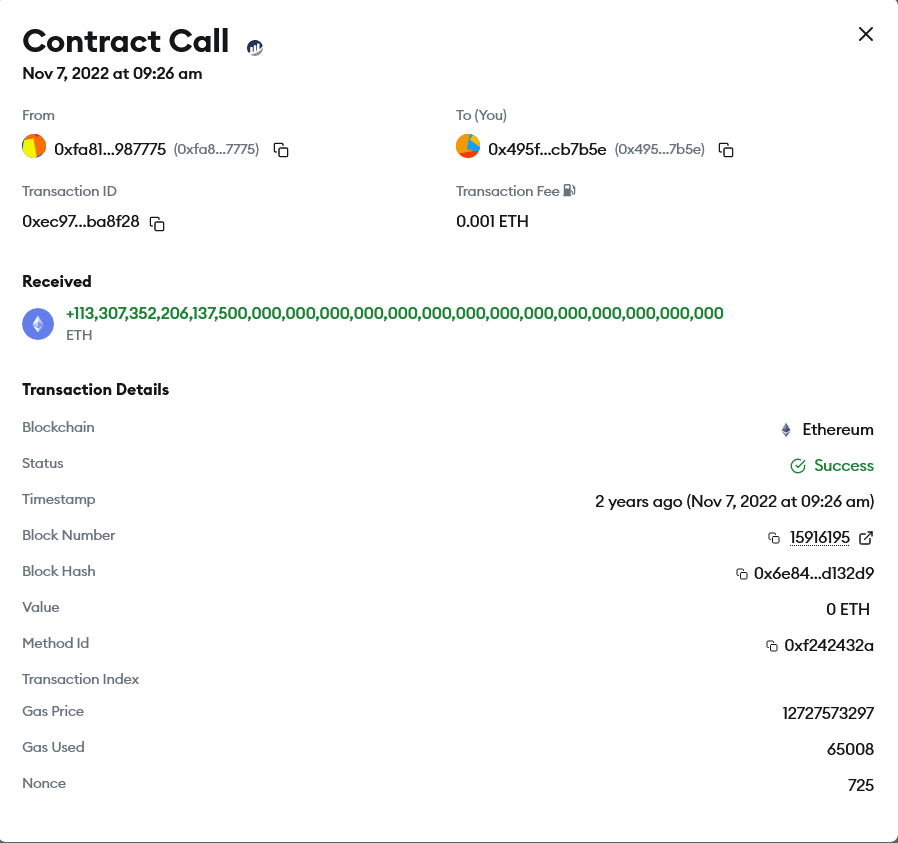898x843 pixels.
Task: Copy the block hash
Action: (742, 574)
